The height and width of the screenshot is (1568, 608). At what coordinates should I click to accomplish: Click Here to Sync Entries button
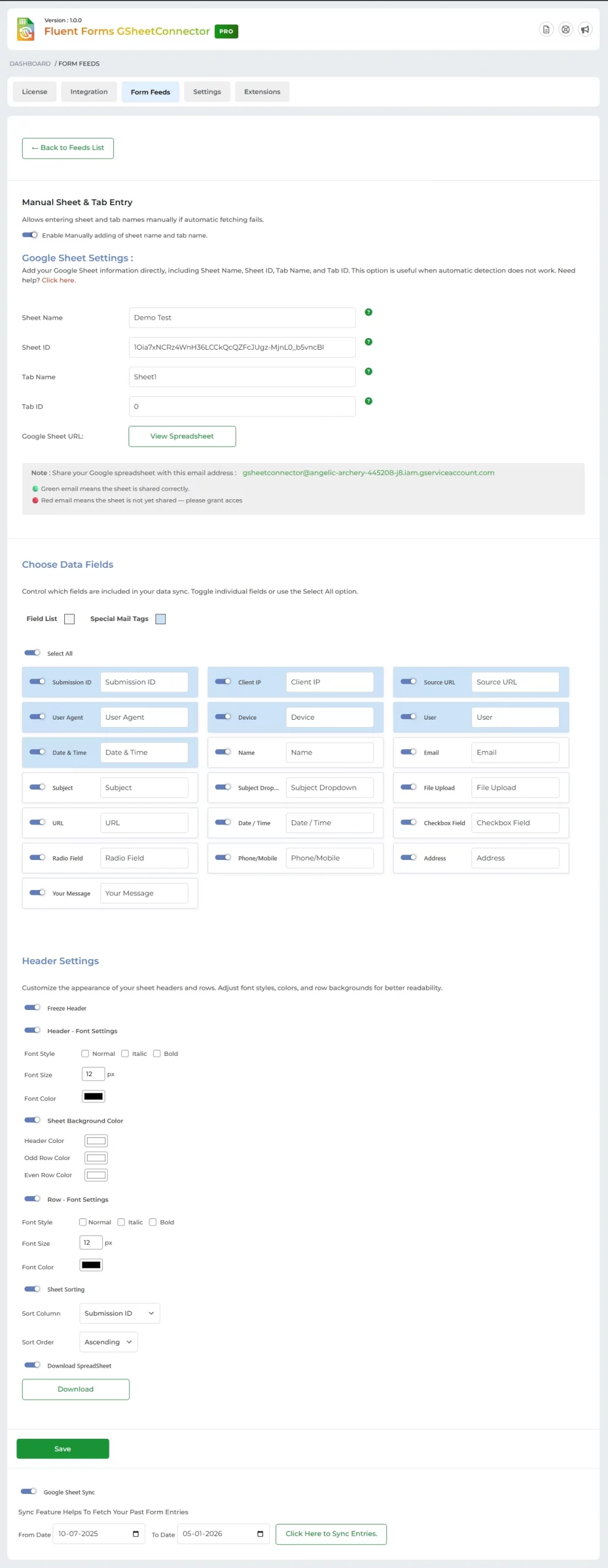[331, 1534]
